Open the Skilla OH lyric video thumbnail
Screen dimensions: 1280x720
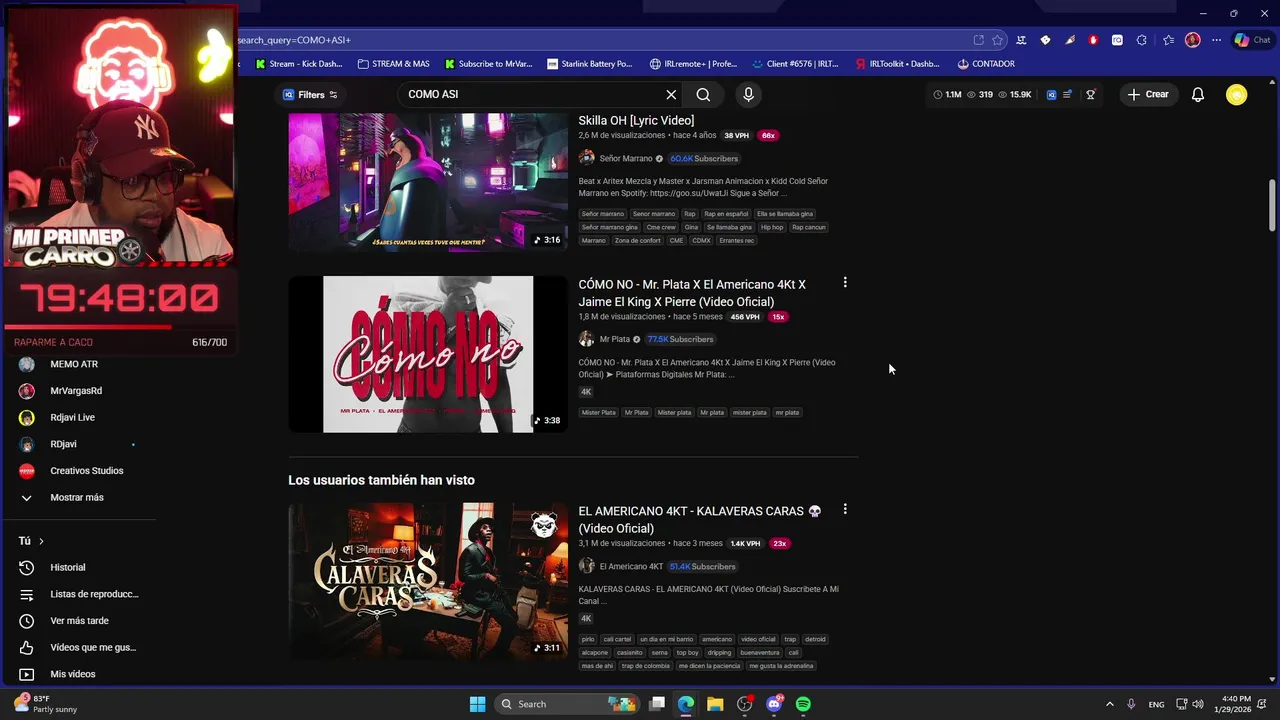tap(428, 182)
